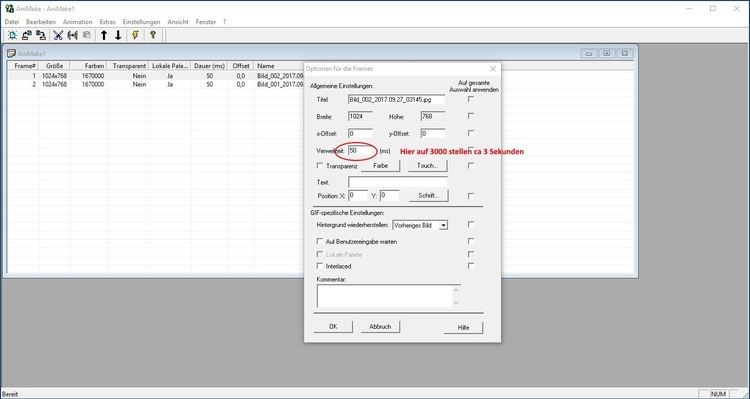Tick apply-to-selection checkbox in Position row
This screenshot has width=750, height=399.
[471, 196]
